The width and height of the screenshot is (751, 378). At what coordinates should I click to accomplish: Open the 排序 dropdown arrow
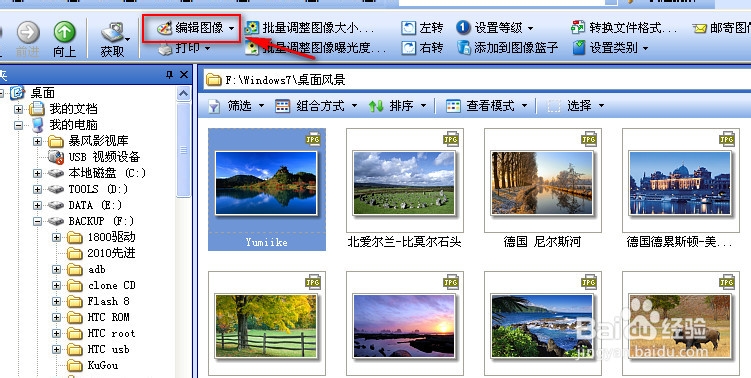(423, 106)
